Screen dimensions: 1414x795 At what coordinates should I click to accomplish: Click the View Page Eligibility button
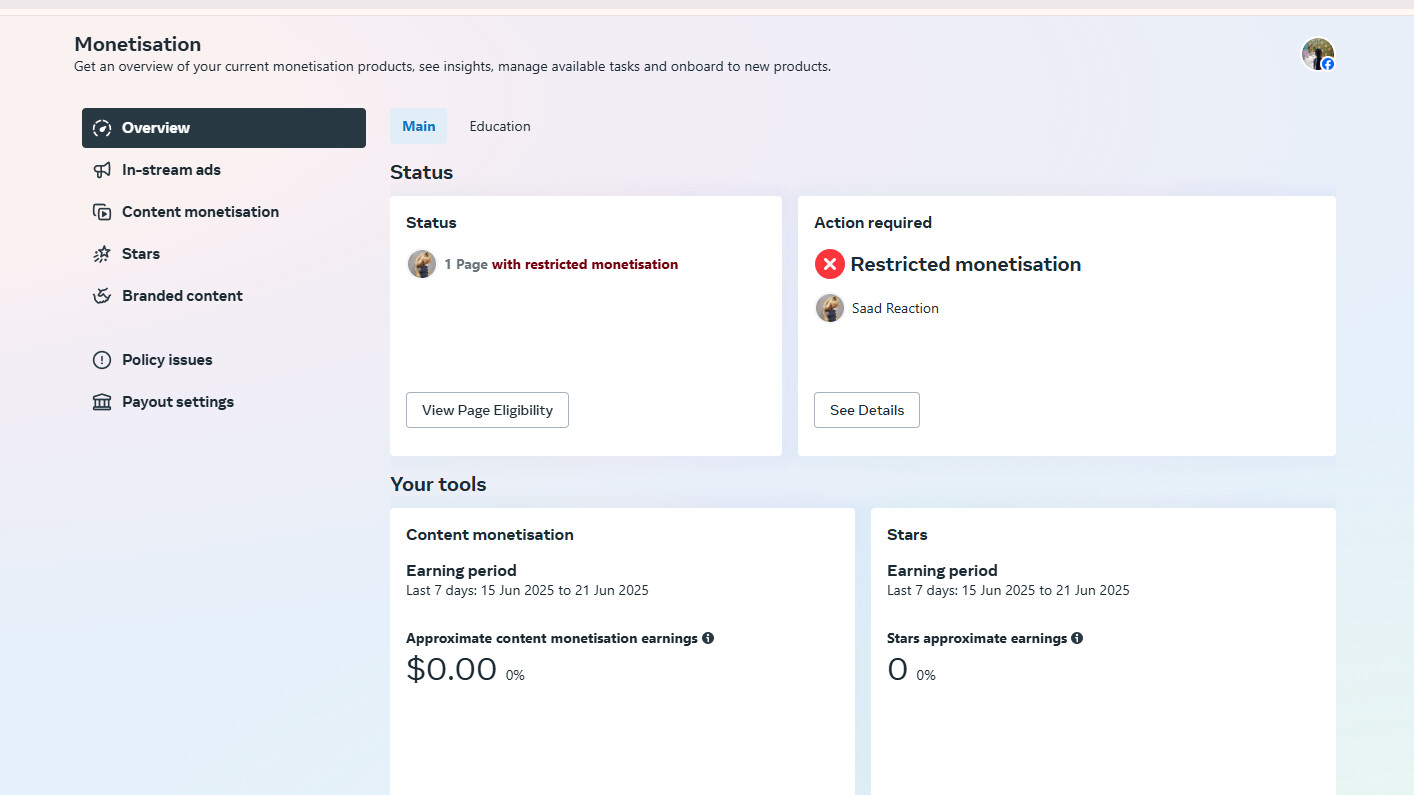click(487, 410)
